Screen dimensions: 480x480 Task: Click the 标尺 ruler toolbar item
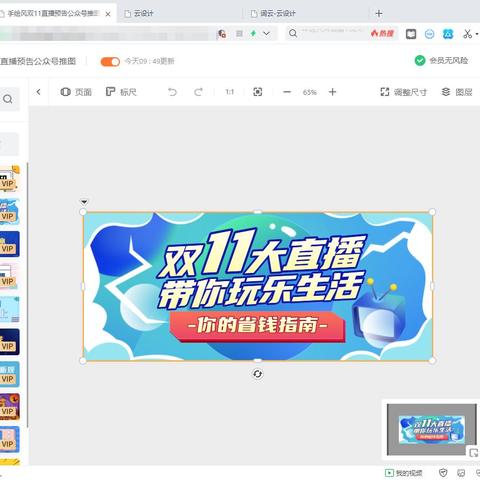pos(121,92)
